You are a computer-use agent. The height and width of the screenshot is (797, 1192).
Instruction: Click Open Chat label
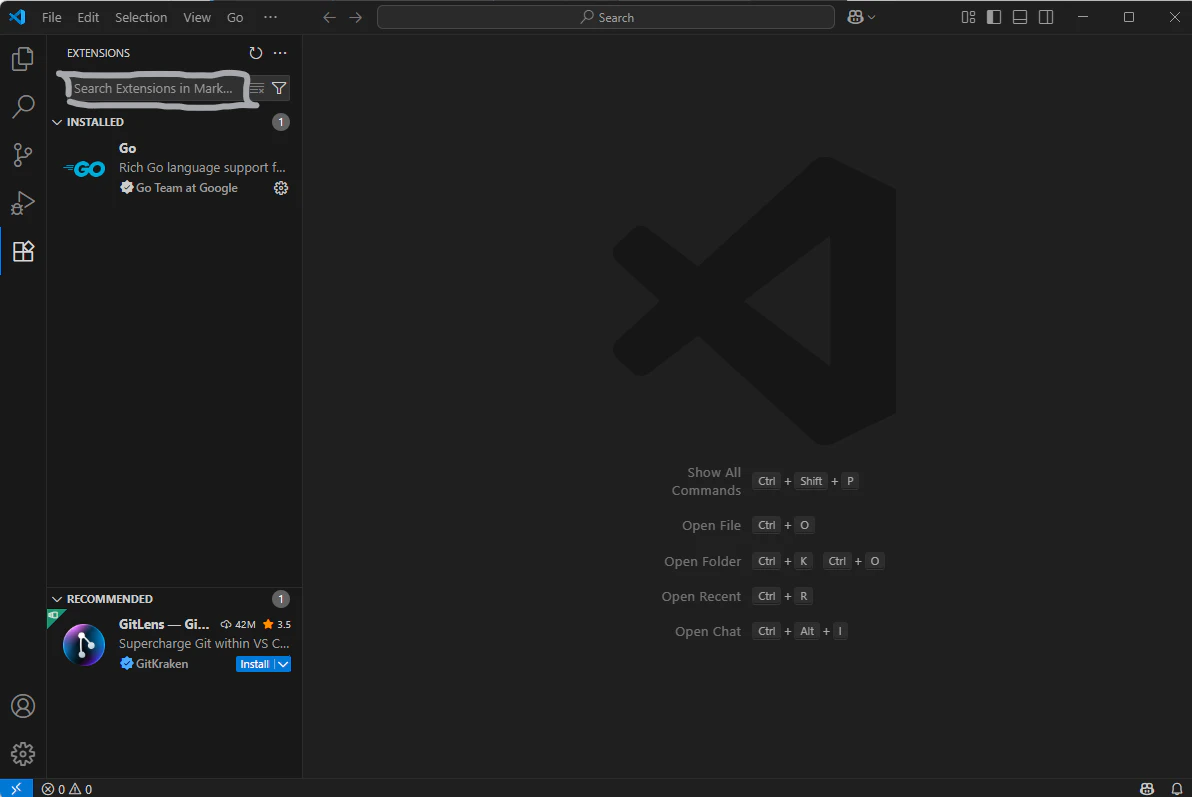[708, 631]
